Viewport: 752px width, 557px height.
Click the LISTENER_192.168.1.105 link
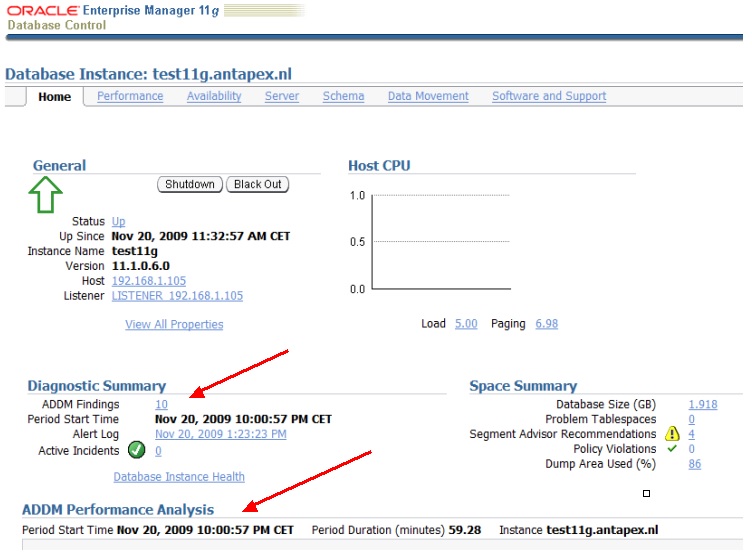pyautogui.click(x=177, y=296)
